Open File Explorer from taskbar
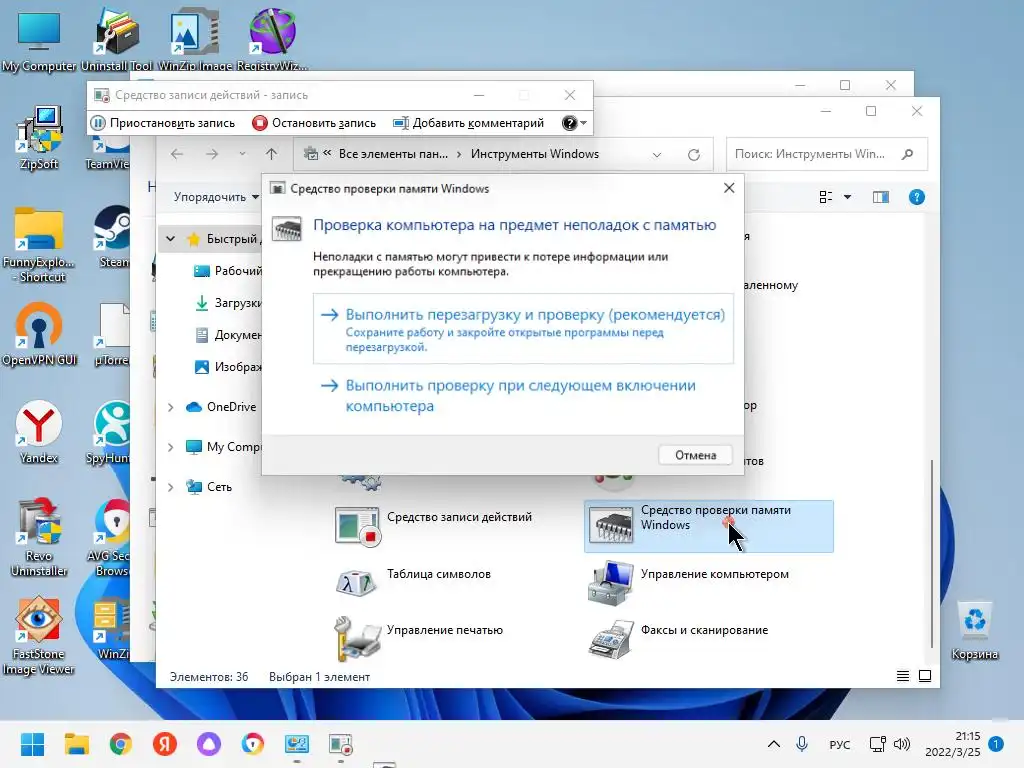1024x768 pixels. point(76,744)
